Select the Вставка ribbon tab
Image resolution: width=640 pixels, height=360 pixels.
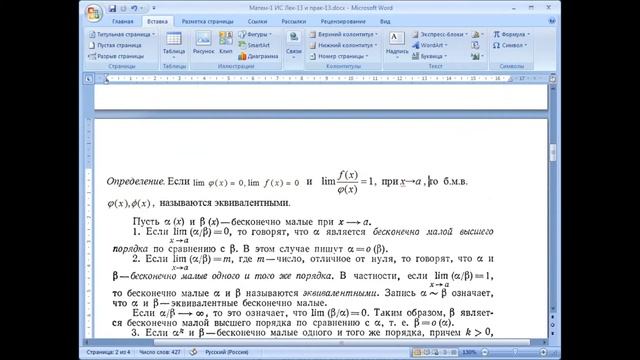tap(157, 21)
